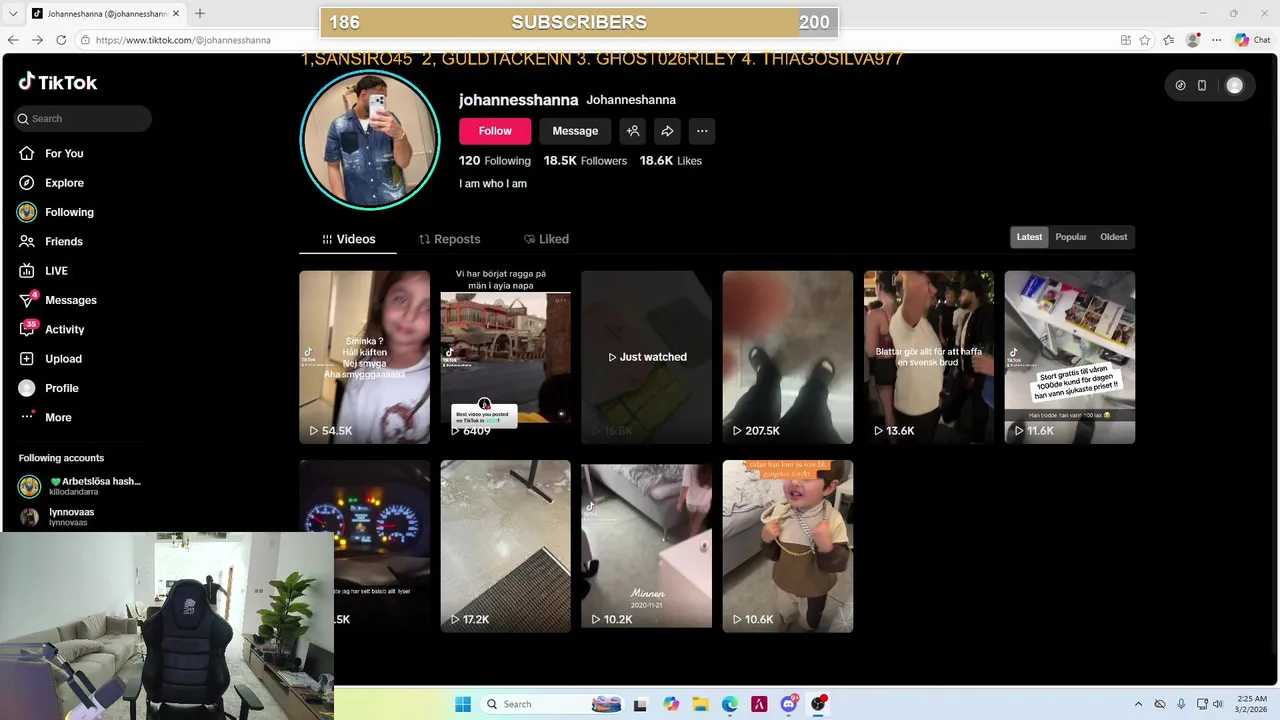Viewport: 1280px width, 720px height.
Task: Select the Videos tab
Action: click(348, 239)
